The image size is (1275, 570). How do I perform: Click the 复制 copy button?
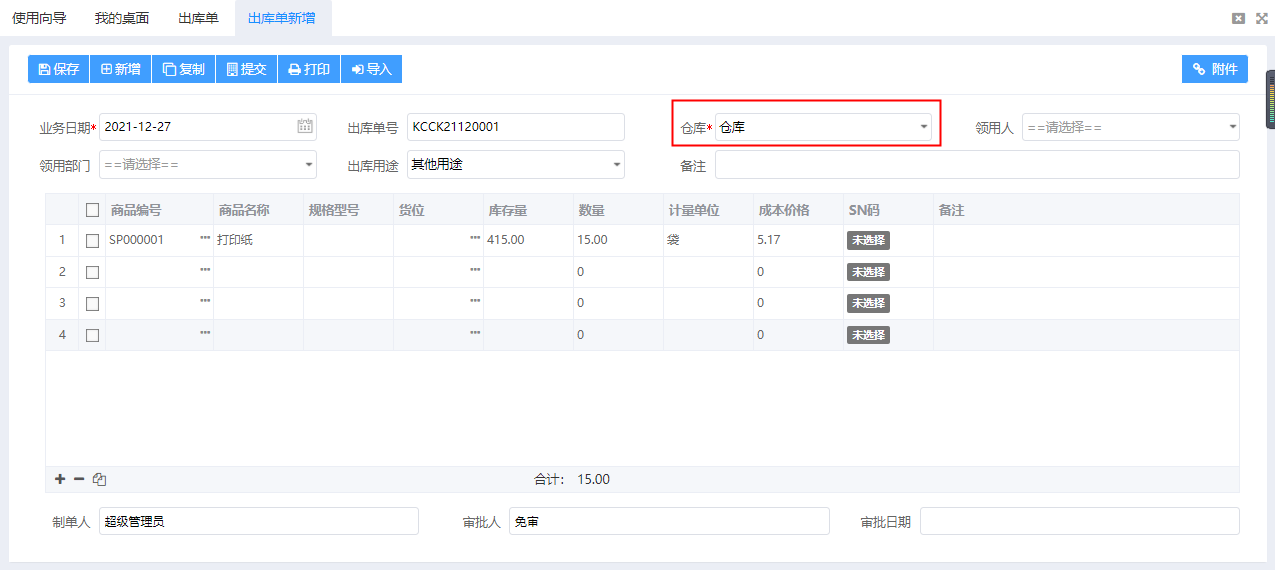[183, 69]
